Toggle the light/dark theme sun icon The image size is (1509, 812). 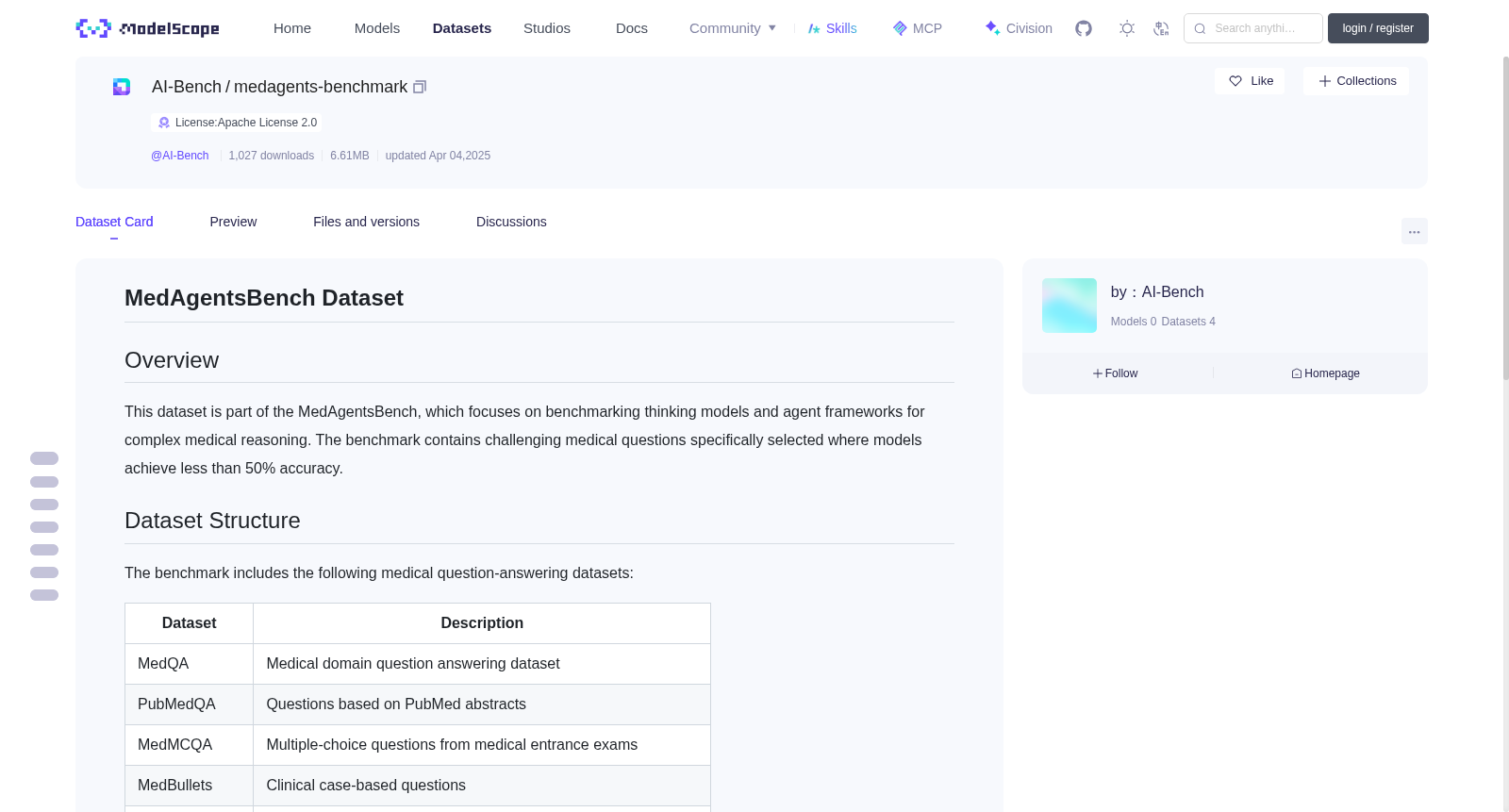tap(1127, 28)
